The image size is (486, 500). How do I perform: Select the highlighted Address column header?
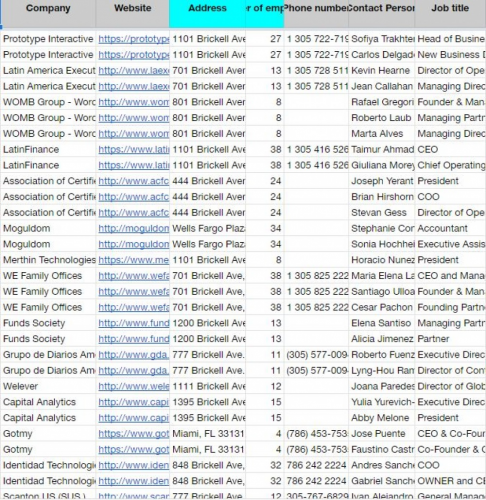[207, 13]
